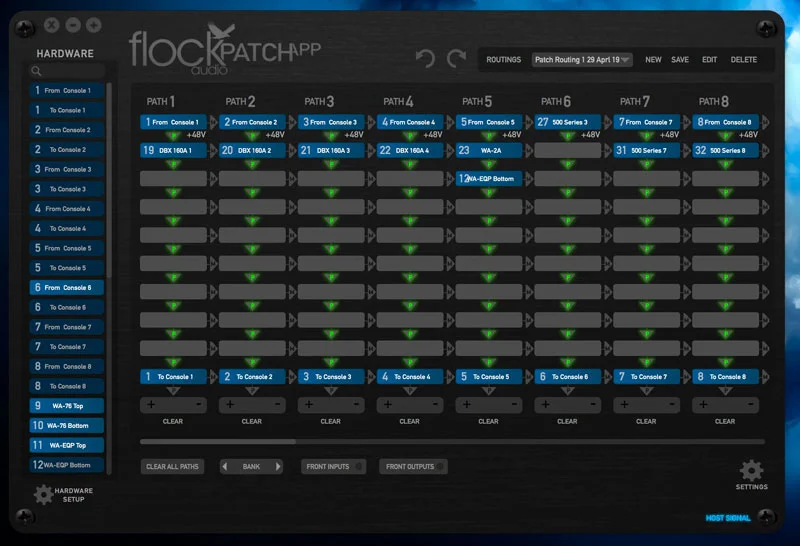Open the Patch Routing 1 29 April 19 dropdown
This screenshot has width=800, height=546.
point(582,60)
